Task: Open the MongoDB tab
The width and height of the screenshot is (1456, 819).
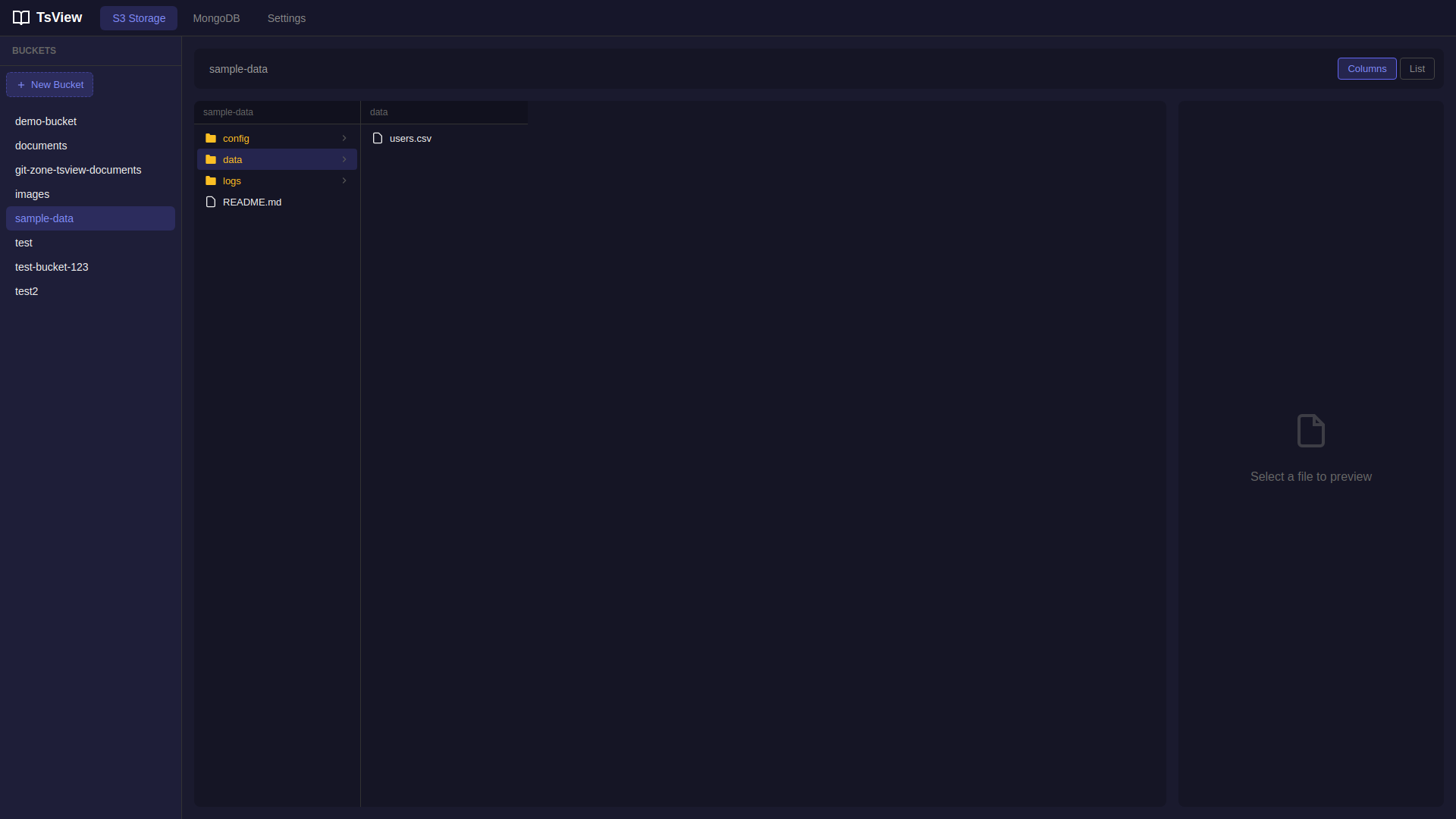Action: (216, 18)
